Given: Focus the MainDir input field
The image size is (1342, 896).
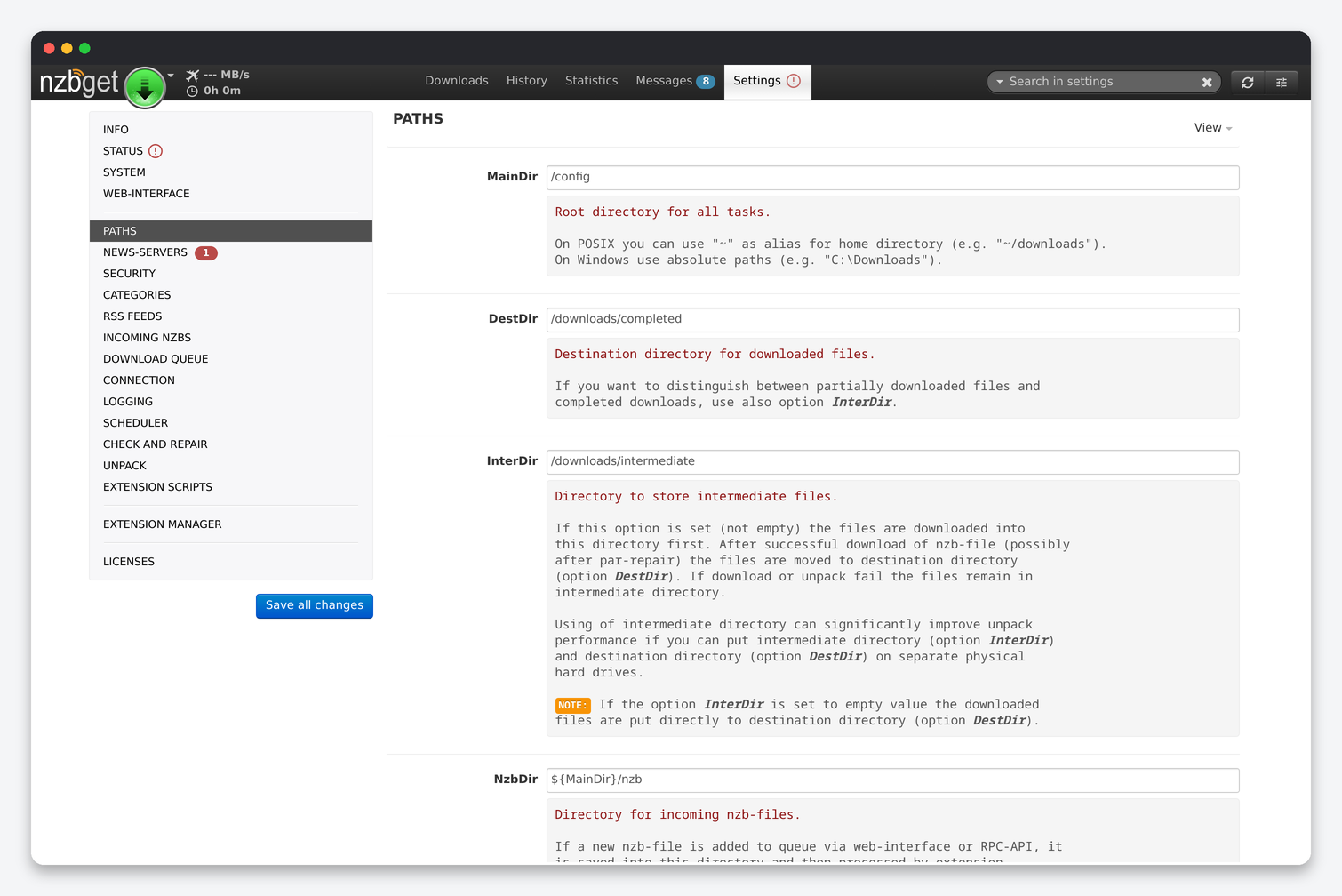Looking at the screenshot, I should [x=892, y=177].
